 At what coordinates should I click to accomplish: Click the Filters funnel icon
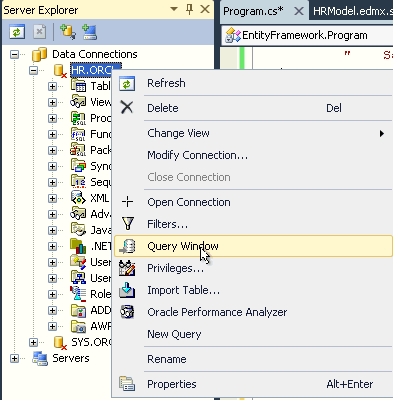128,224
